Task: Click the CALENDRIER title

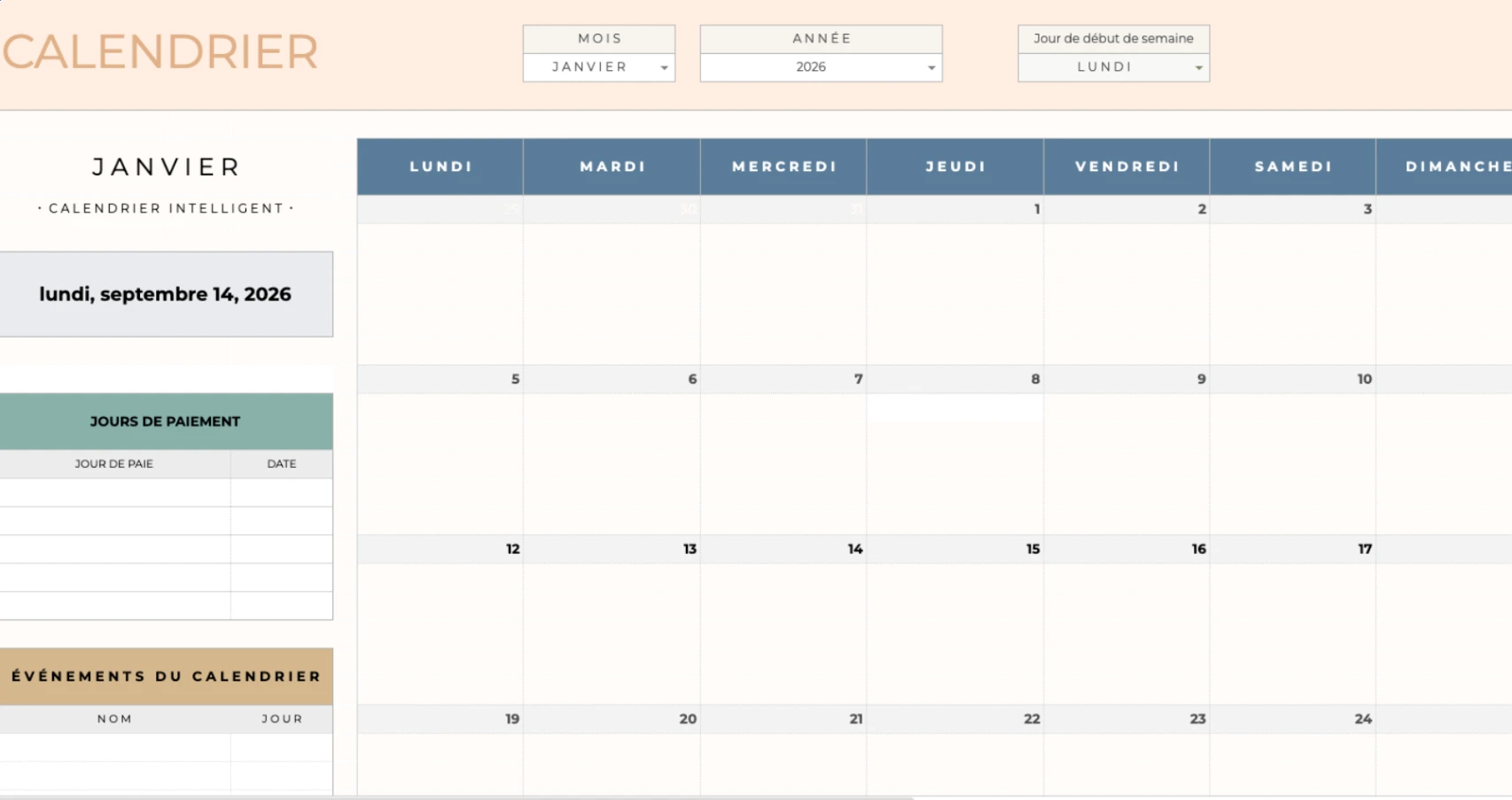Action: 160,51
